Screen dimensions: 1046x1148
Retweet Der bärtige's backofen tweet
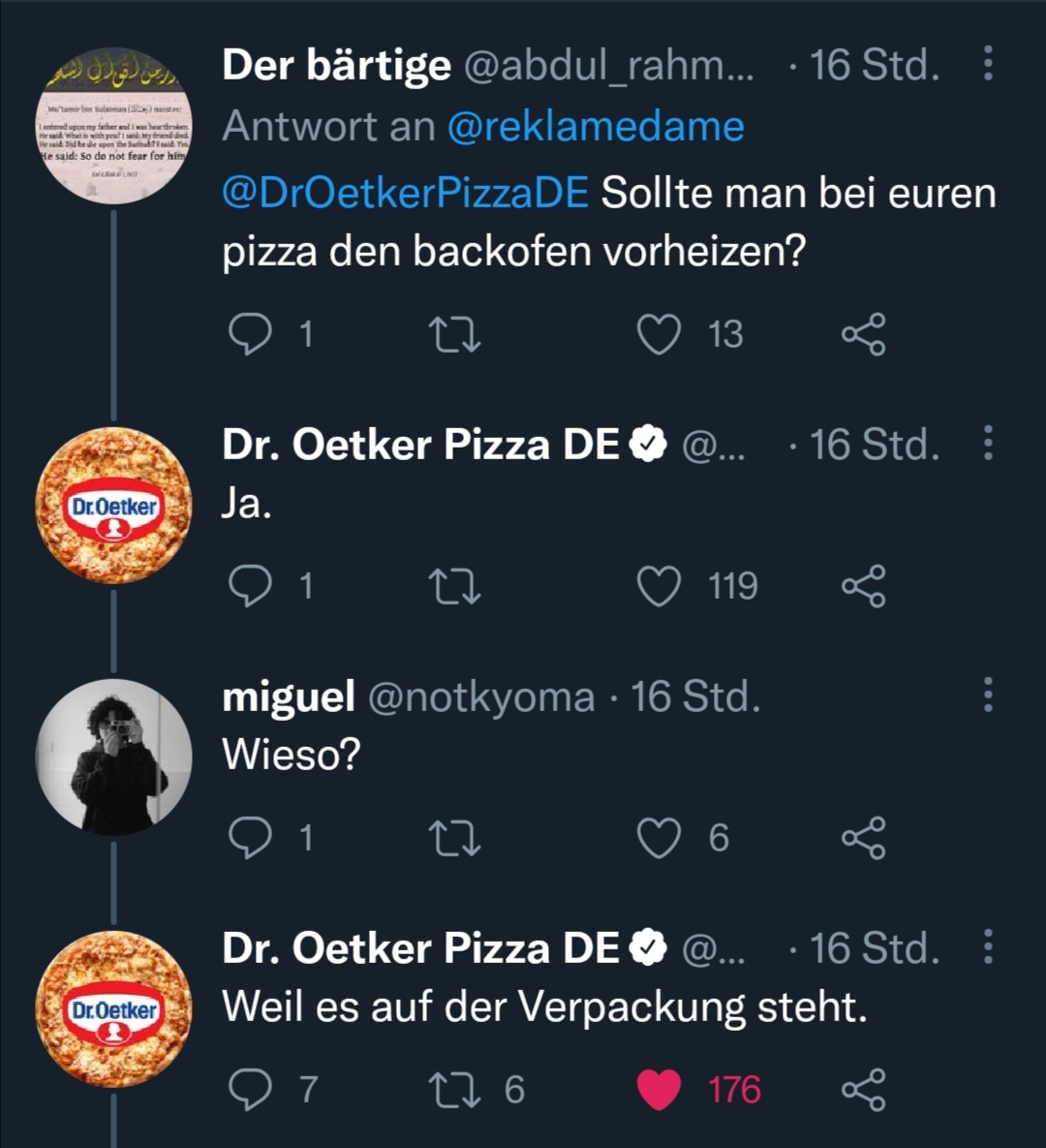pos(454,334)
